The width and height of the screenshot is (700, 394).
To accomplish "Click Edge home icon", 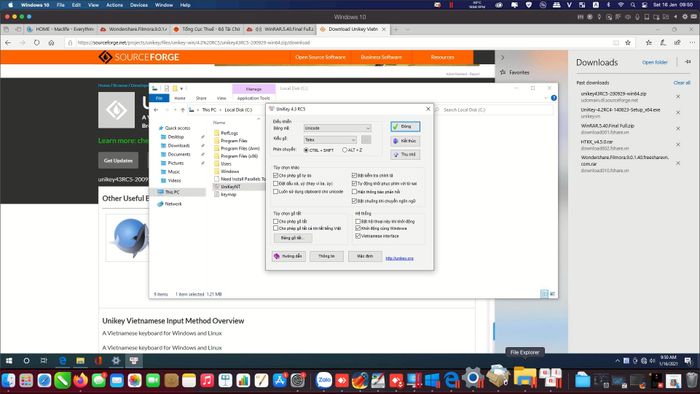I will [x=51, y=43].
